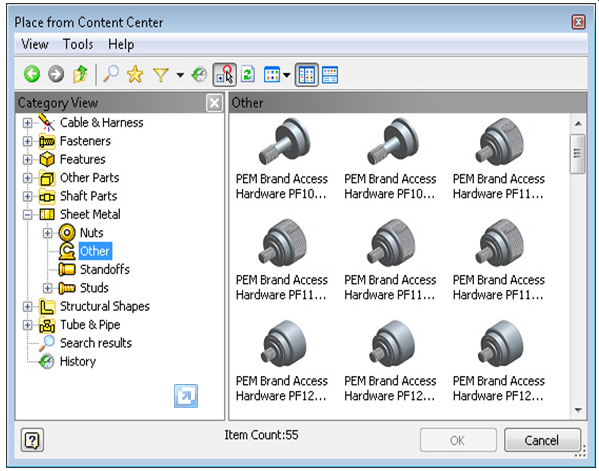Go up one category level icon

pos(80,74)
